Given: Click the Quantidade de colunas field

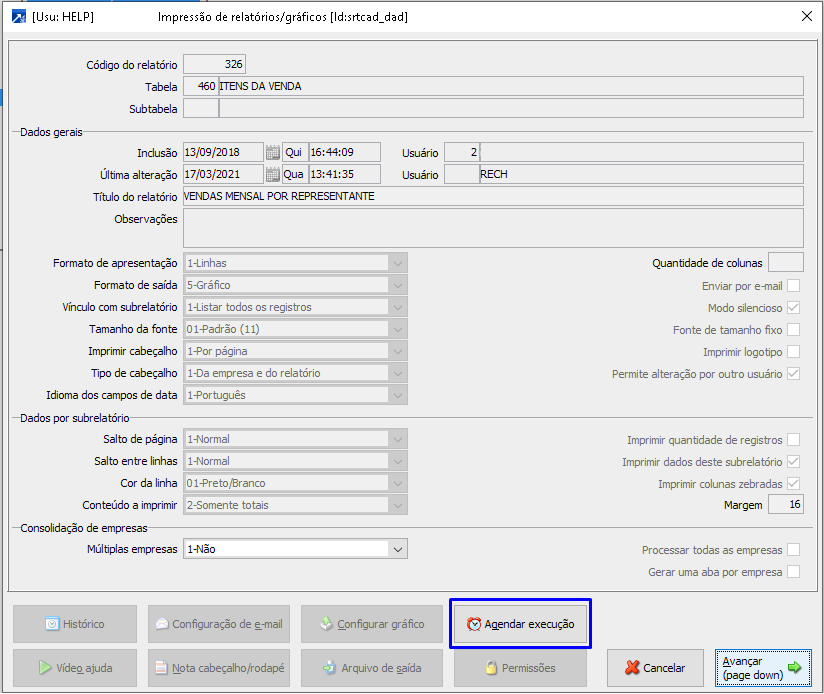Looking at the screenshot, I should click(786, 262).
